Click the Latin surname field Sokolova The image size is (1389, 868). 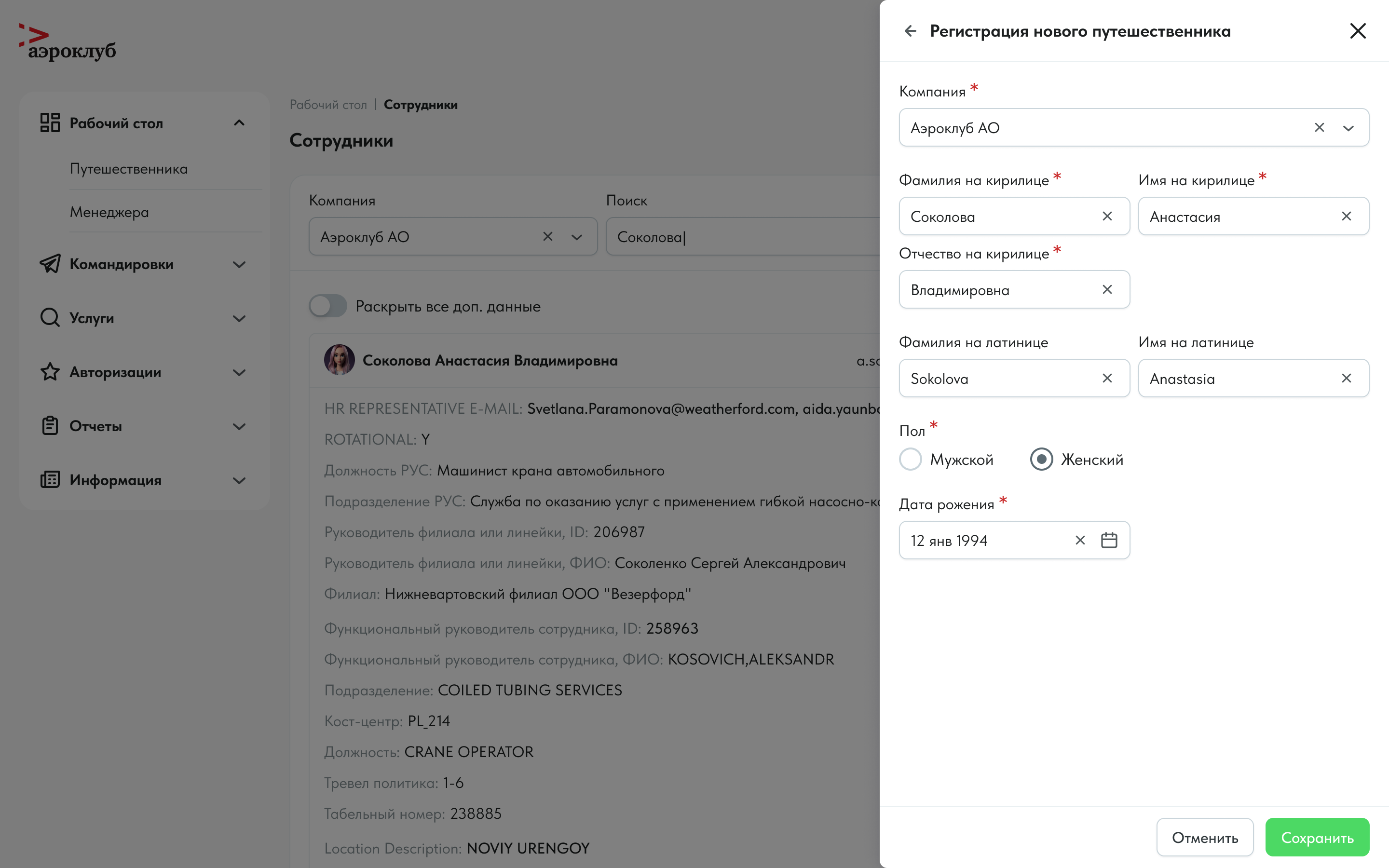999,379
